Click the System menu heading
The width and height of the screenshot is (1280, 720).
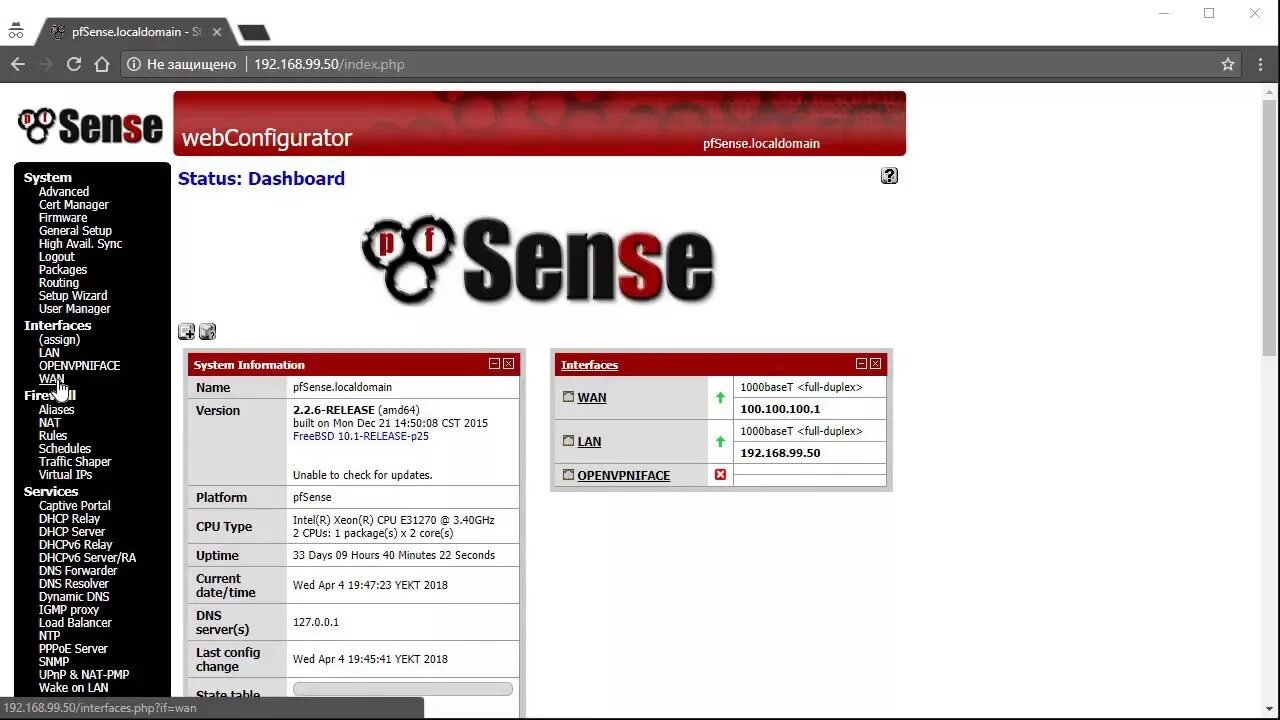pyautogui.click(x=48, y=178)
